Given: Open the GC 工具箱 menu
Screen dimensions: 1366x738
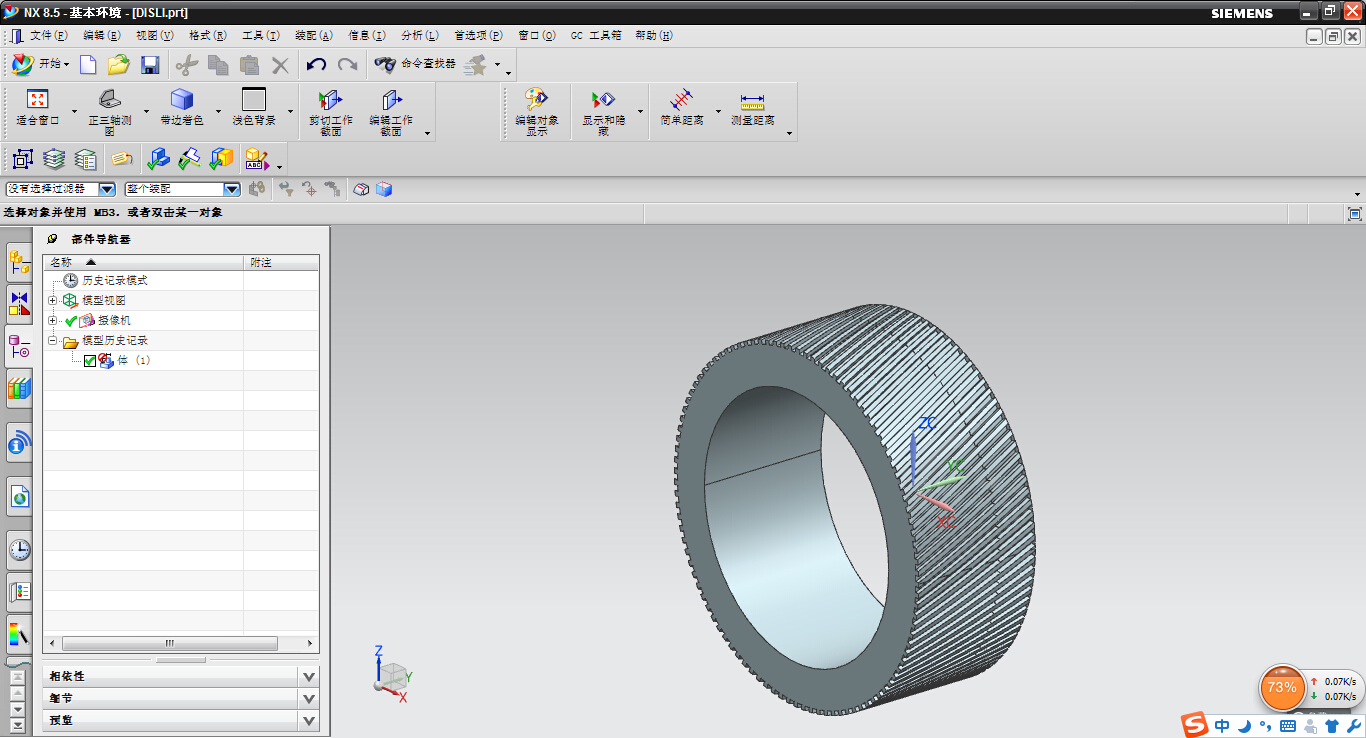Looking at the screenshot, I should (x=596, y=35).
